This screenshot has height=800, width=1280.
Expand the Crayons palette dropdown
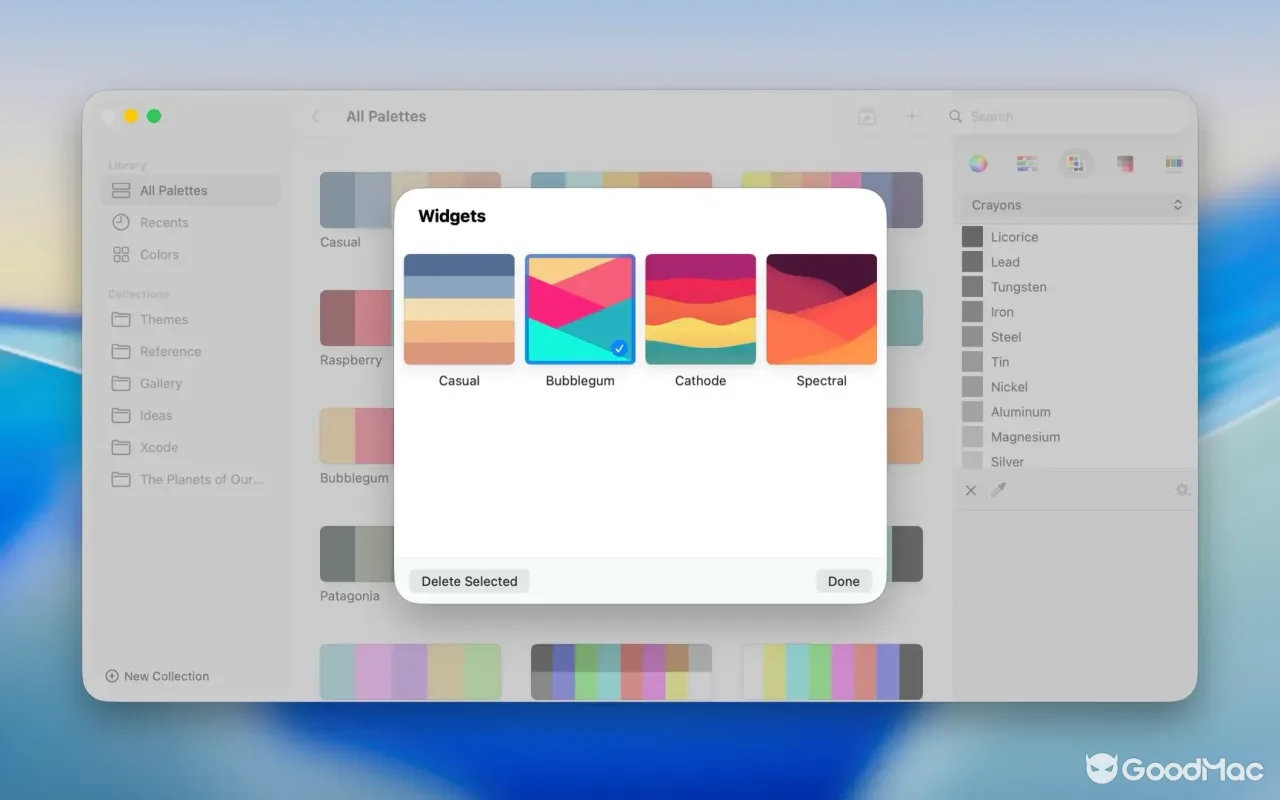tap(1076, 205)
